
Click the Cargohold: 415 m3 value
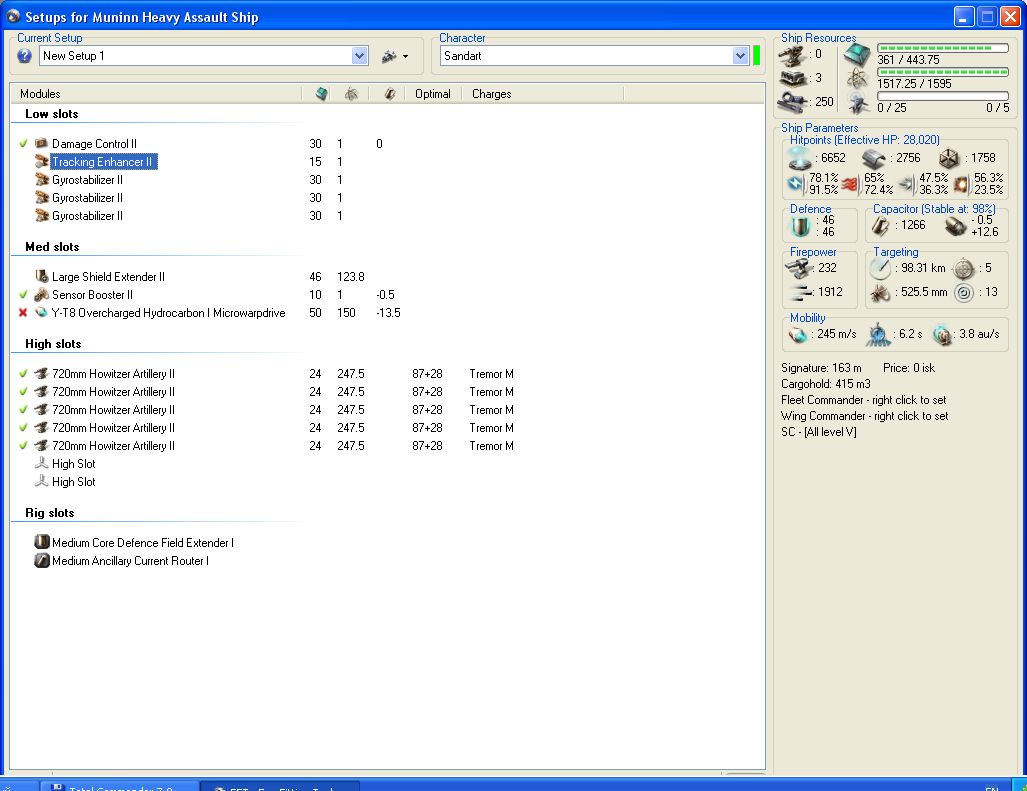825,384
